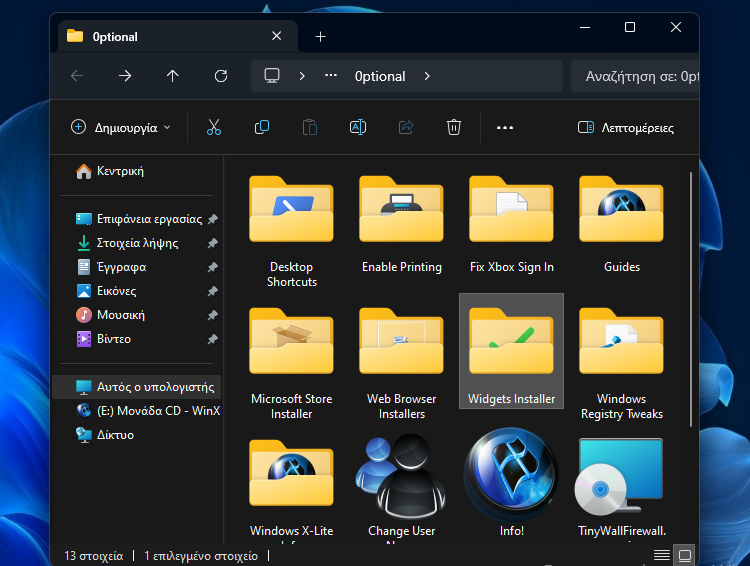Click the 1 επιλεγμένο στοιχείο status text
Viewport: 750px width, 566px height.
(201, 555)
